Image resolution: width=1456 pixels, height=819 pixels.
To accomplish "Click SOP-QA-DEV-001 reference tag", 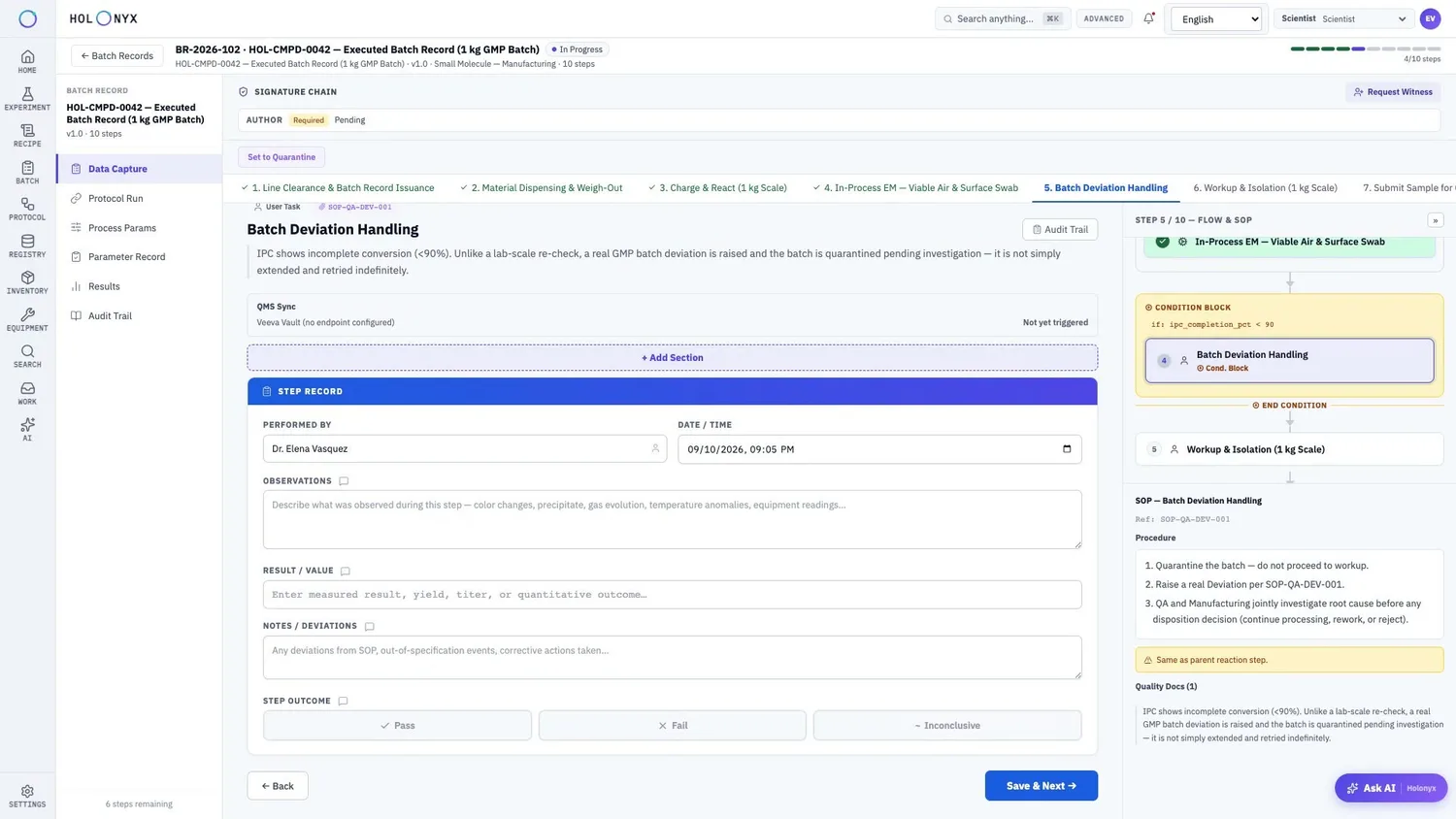I will tap(355, 207).
